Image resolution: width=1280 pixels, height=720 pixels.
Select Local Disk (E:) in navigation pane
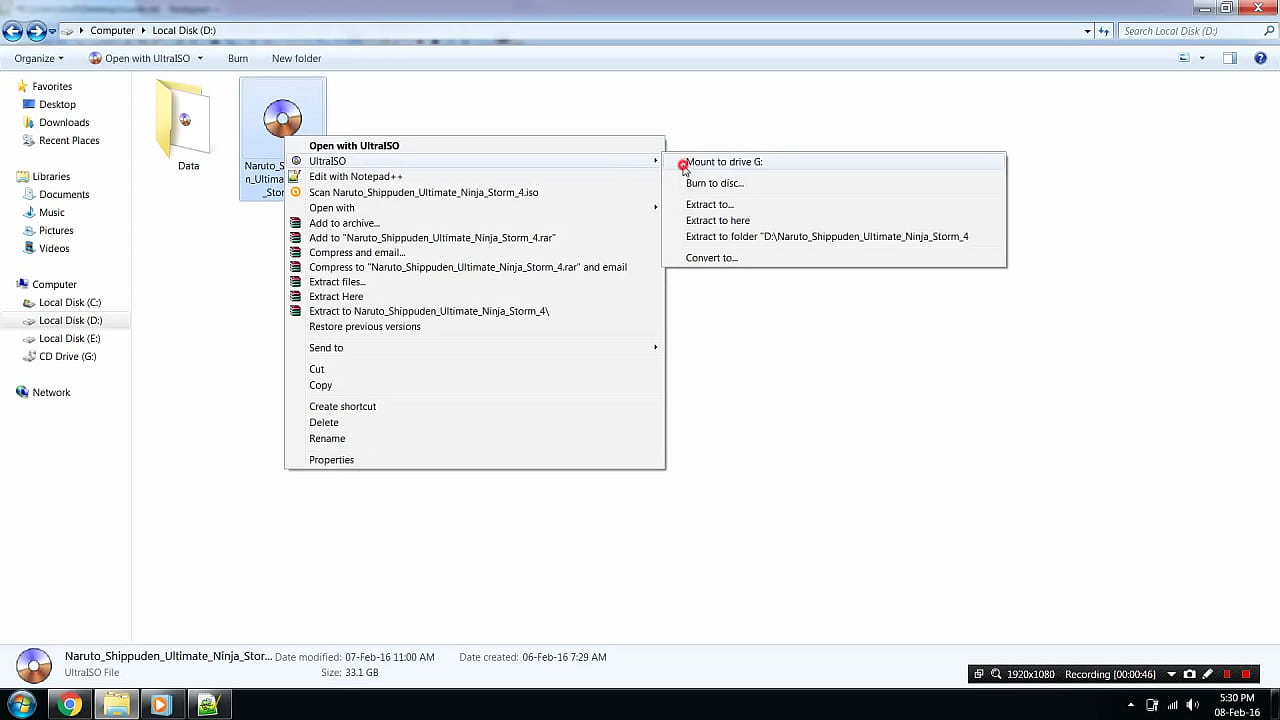69,339
